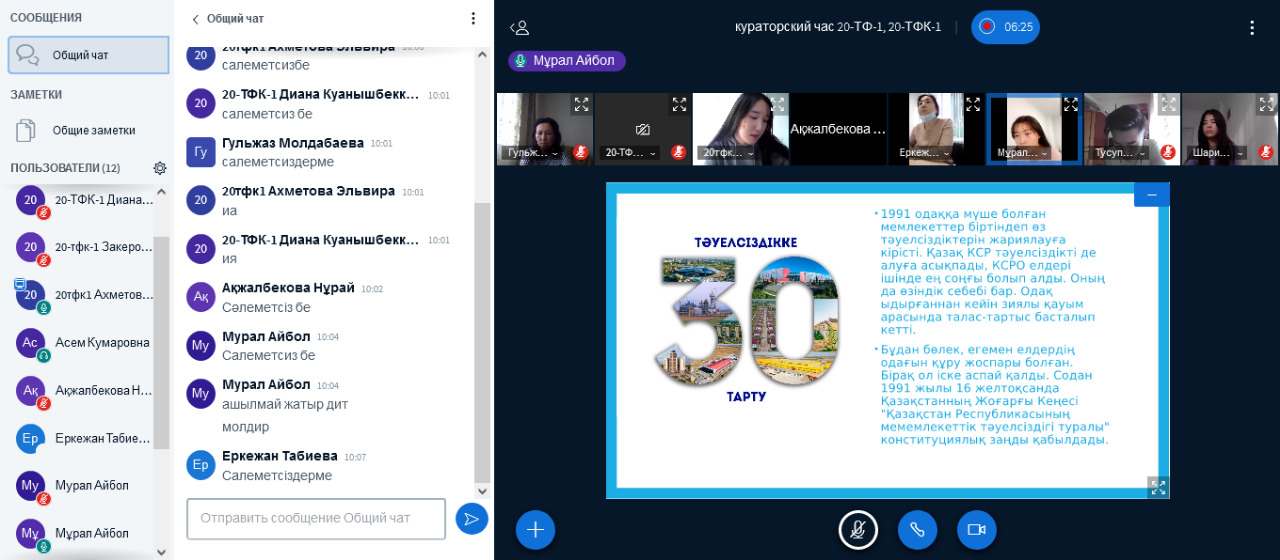This screenshot has width=1280, height=560.
Task: Toggle user list panel icon
Action: [519, 28]
